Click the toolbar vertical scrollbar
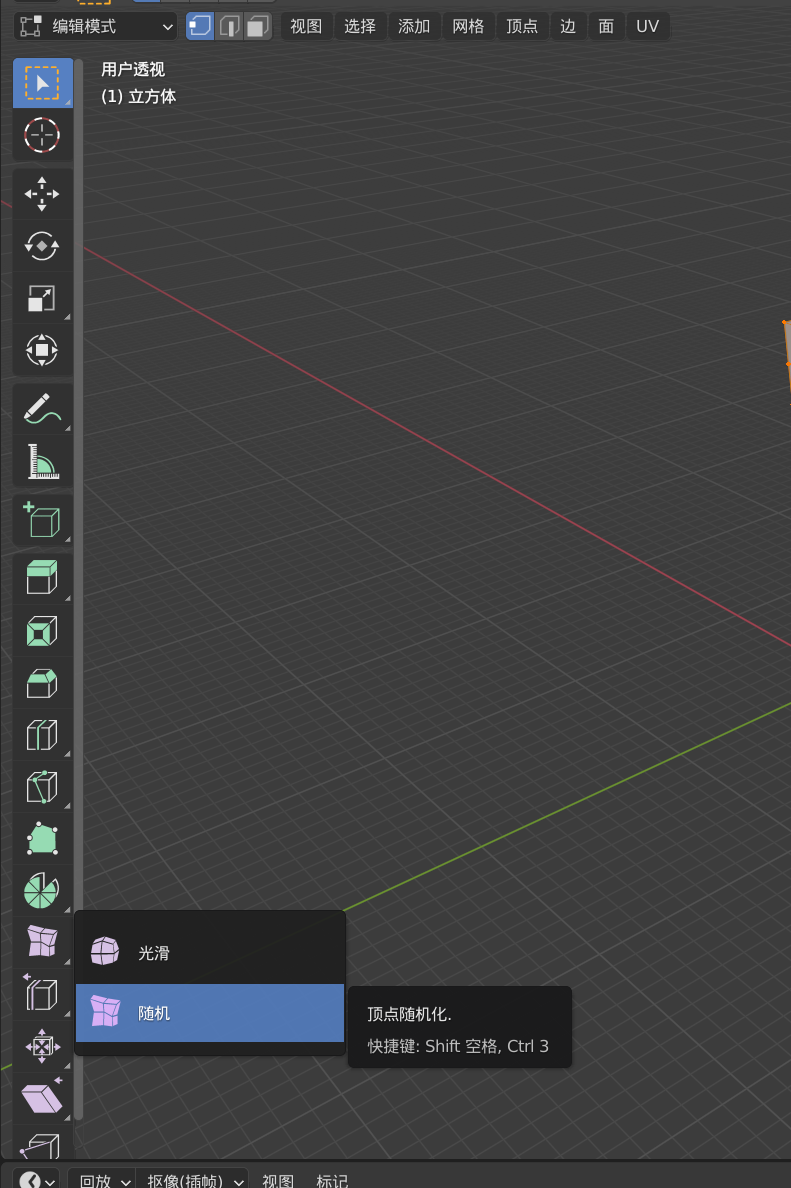The image size is (791, 1188). [x=78, y=589]
